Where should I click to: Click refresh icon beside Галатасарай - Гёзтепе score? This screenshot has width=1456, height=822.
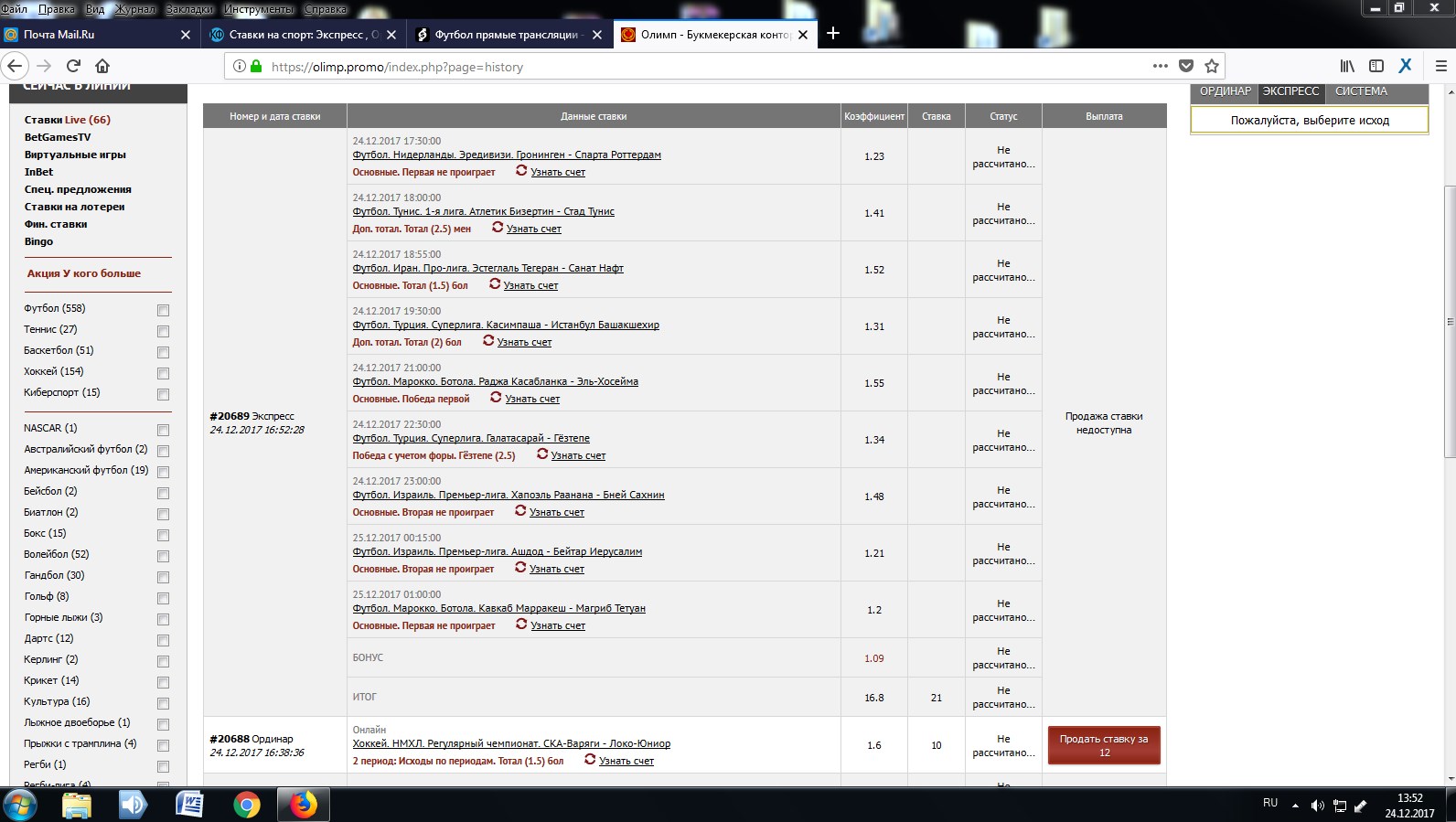pos(542,454)
